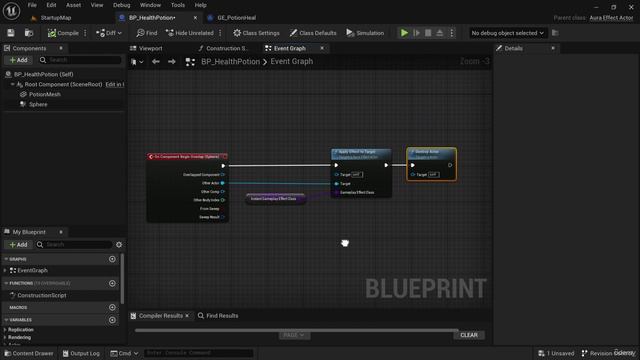The width and height of the screenshot is (640, 360).
Task: Focus the My Blueprint search field
Action: coord(73,244)
